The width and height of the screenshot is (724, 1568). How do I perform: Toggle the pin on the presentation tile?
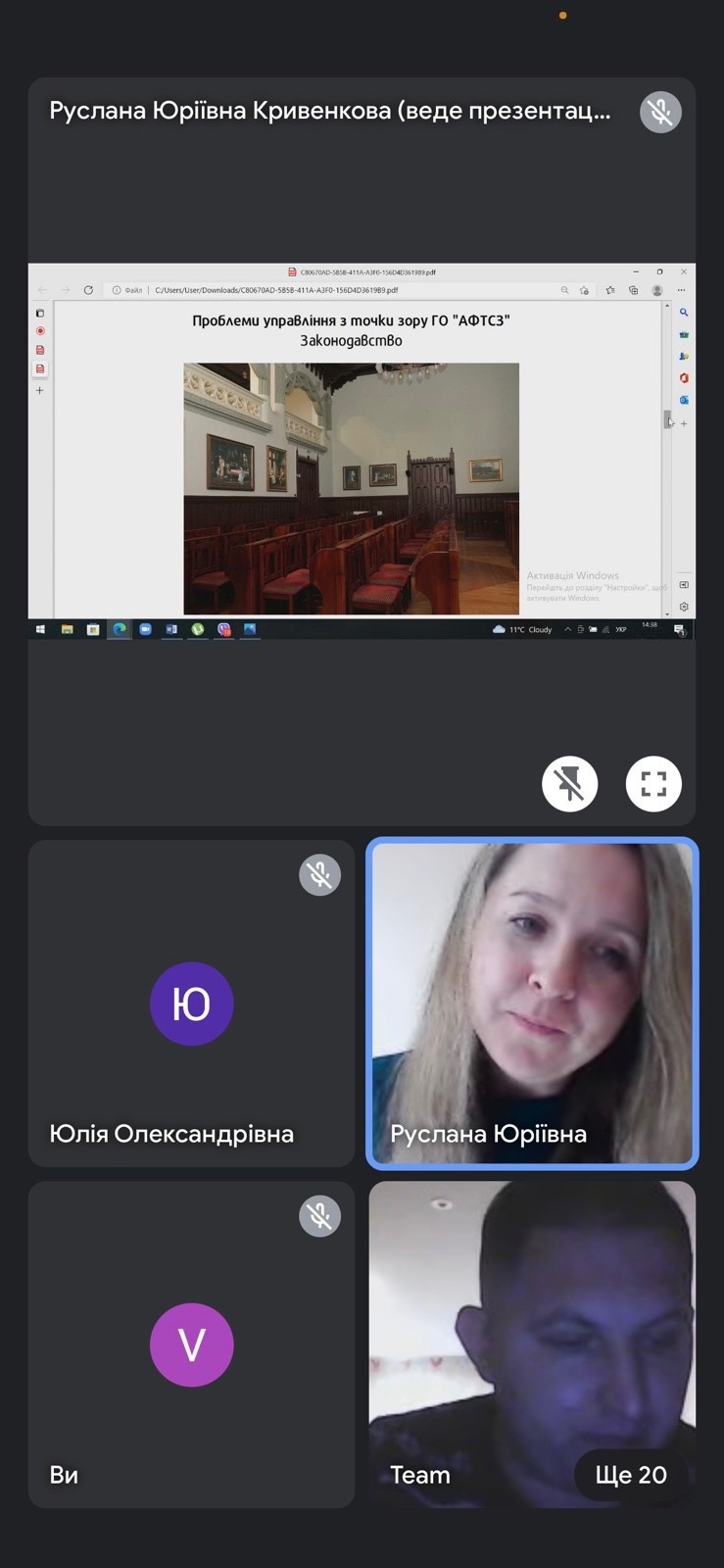click(x=569, y=784)
